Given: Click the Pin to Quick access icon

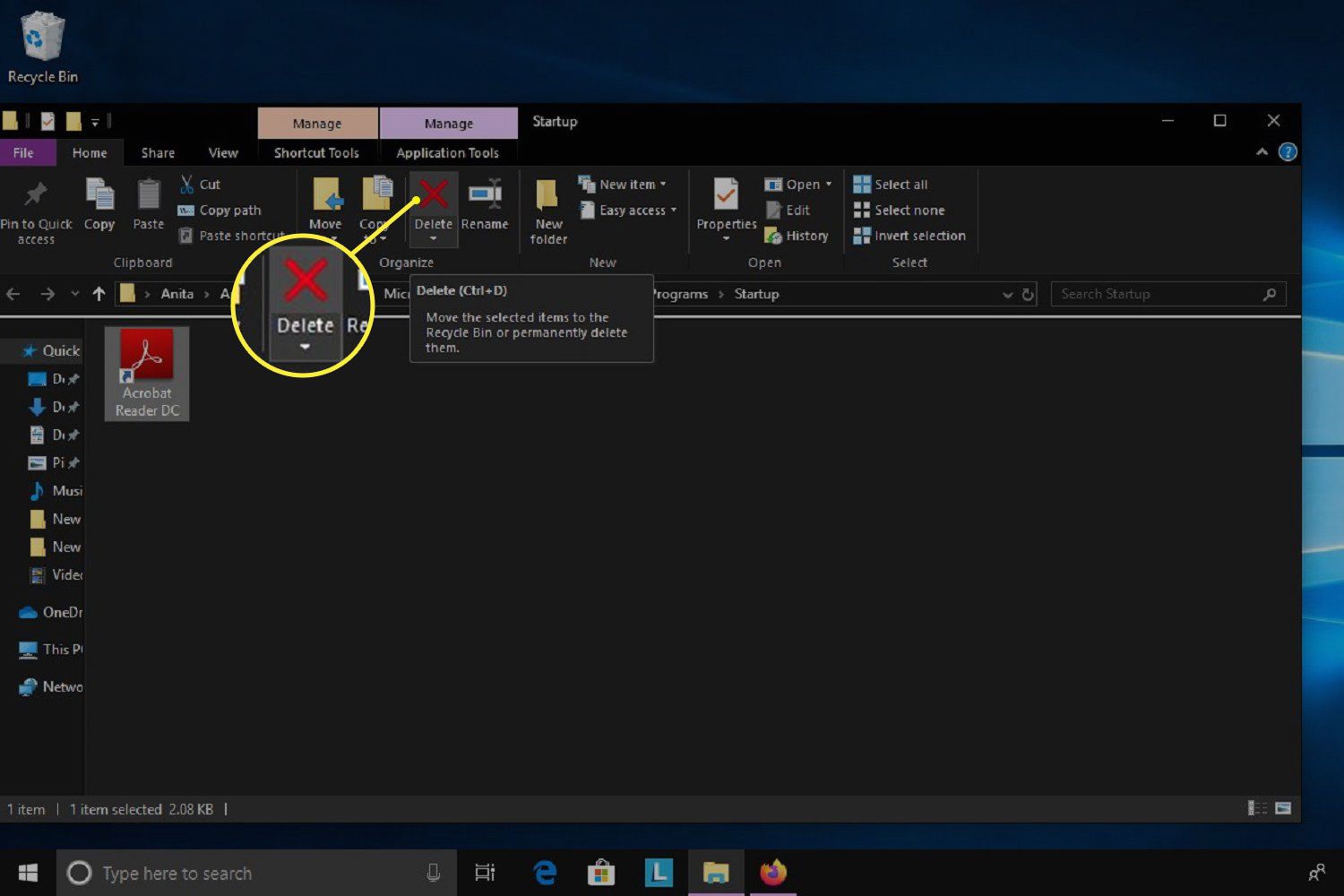Looking at the screenshot, I should [36, 194].
